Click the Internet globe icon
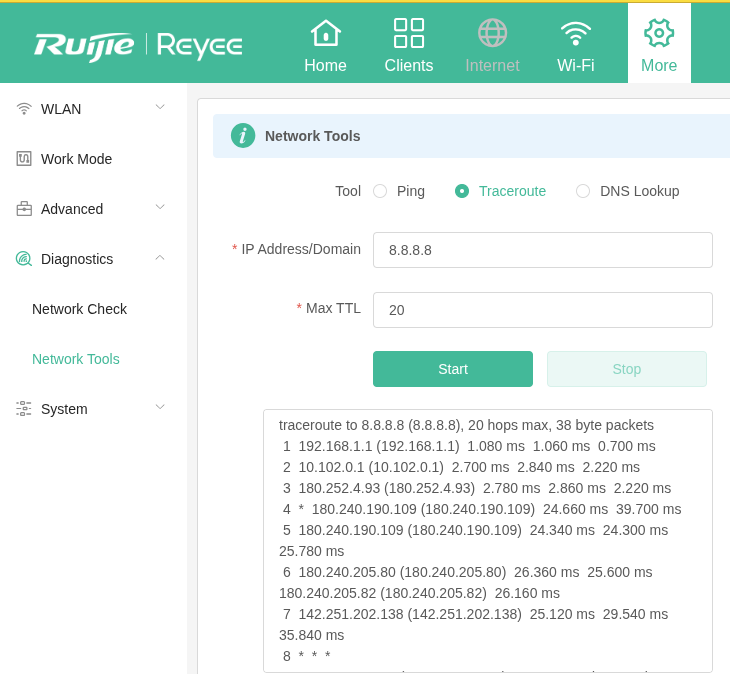The height and width of the screenshot is (674, 730). [x=492, y=33]
